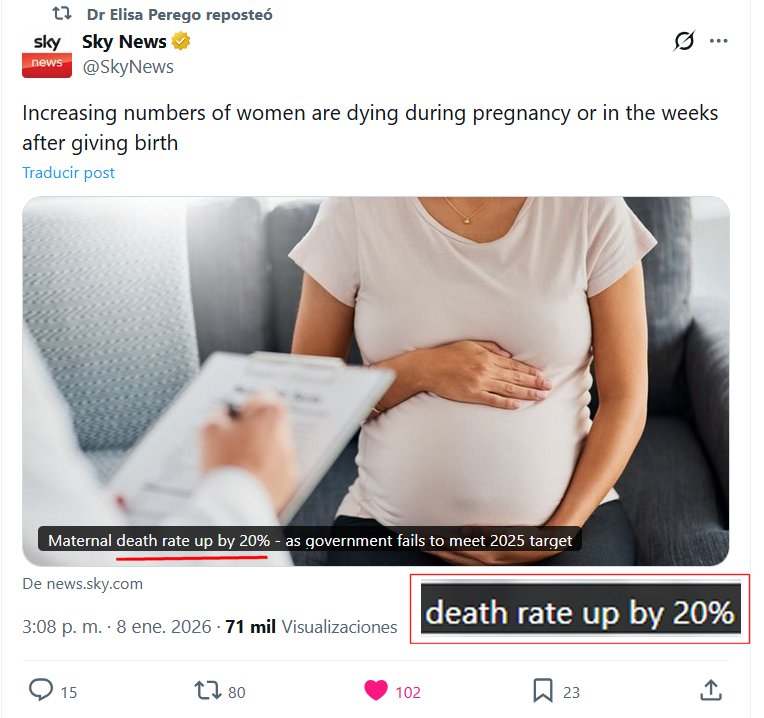Repost this Sky News post
Screen dimensions: 764x718
[x=208, y=690]
